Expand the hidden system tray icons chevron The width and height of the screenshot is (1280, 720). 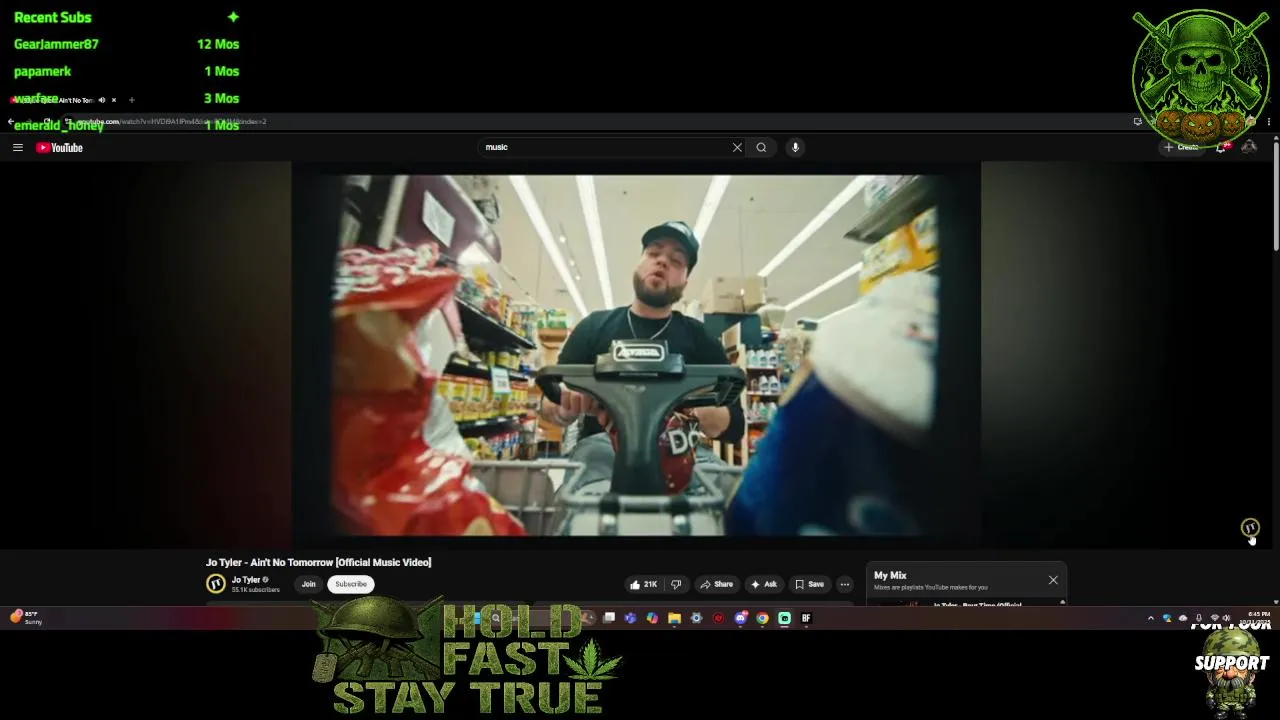pos(1150,618)
